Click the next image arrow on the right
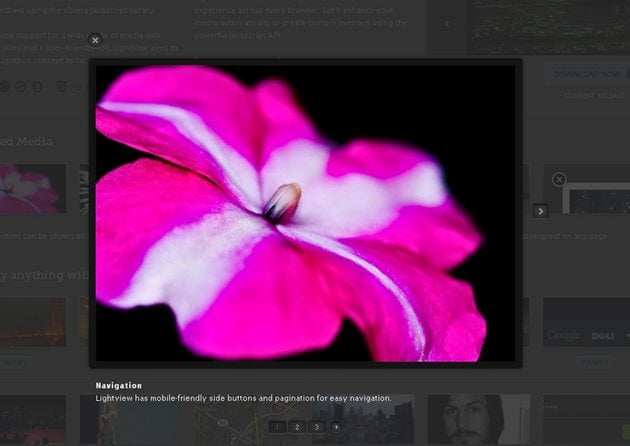This screenshot has width=630, height=446. [x=540, y=210]
